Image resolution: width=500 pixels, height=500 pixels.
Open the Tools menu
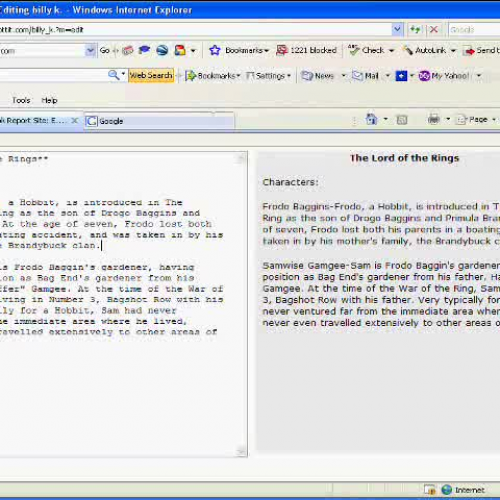coord(21,100)
